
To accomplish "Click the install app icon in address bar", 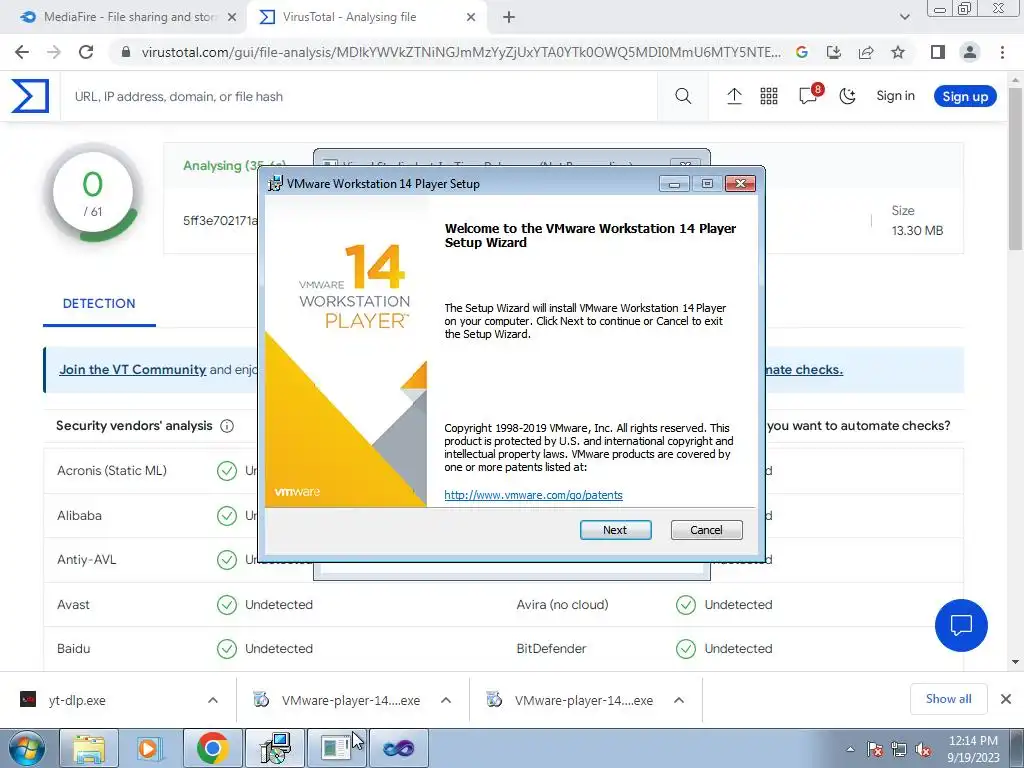I will point(834,52).
